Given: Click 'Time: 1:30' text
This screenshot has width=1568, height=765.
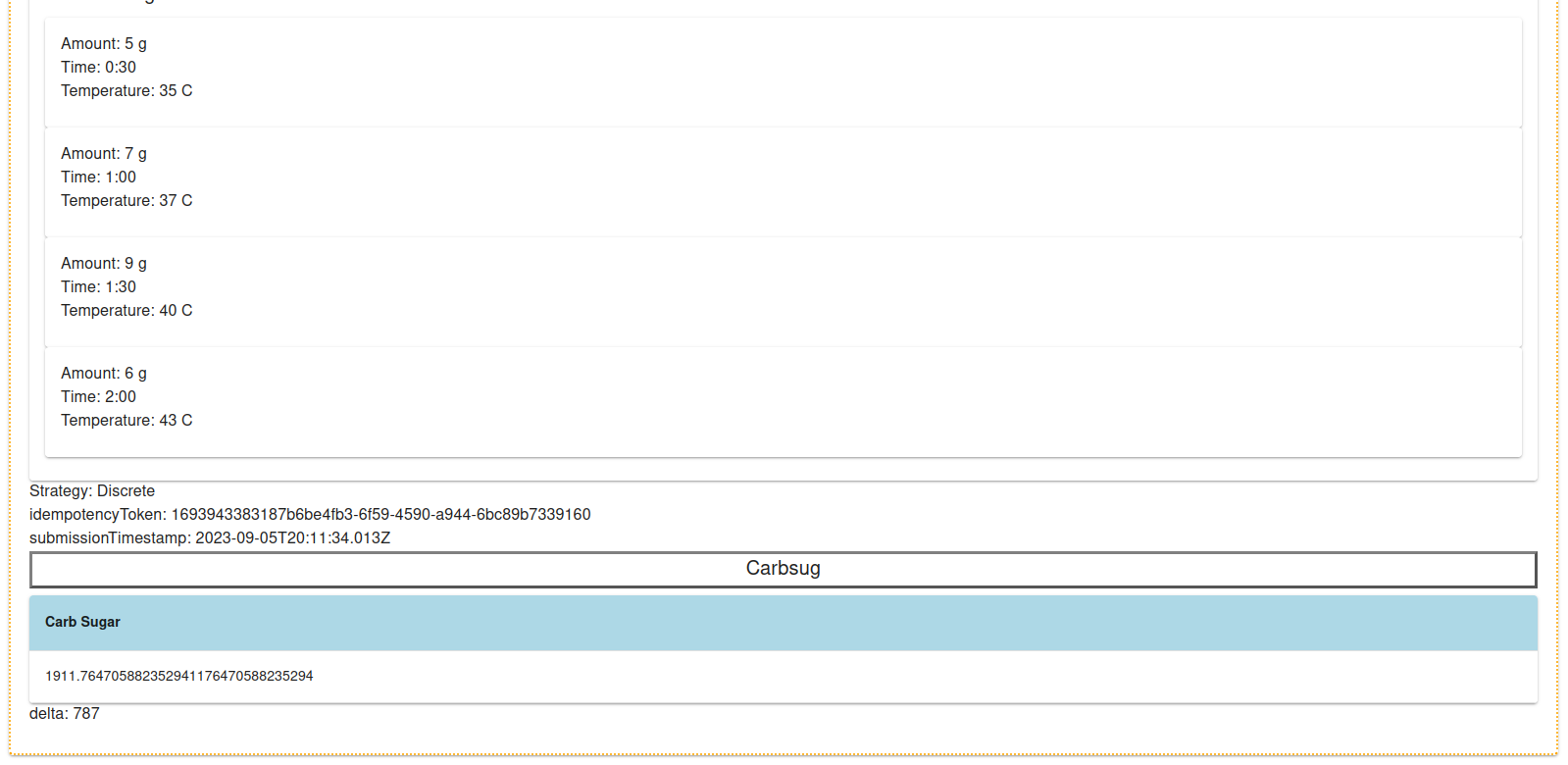Looking at the screenshot, I should coord(98,286).
